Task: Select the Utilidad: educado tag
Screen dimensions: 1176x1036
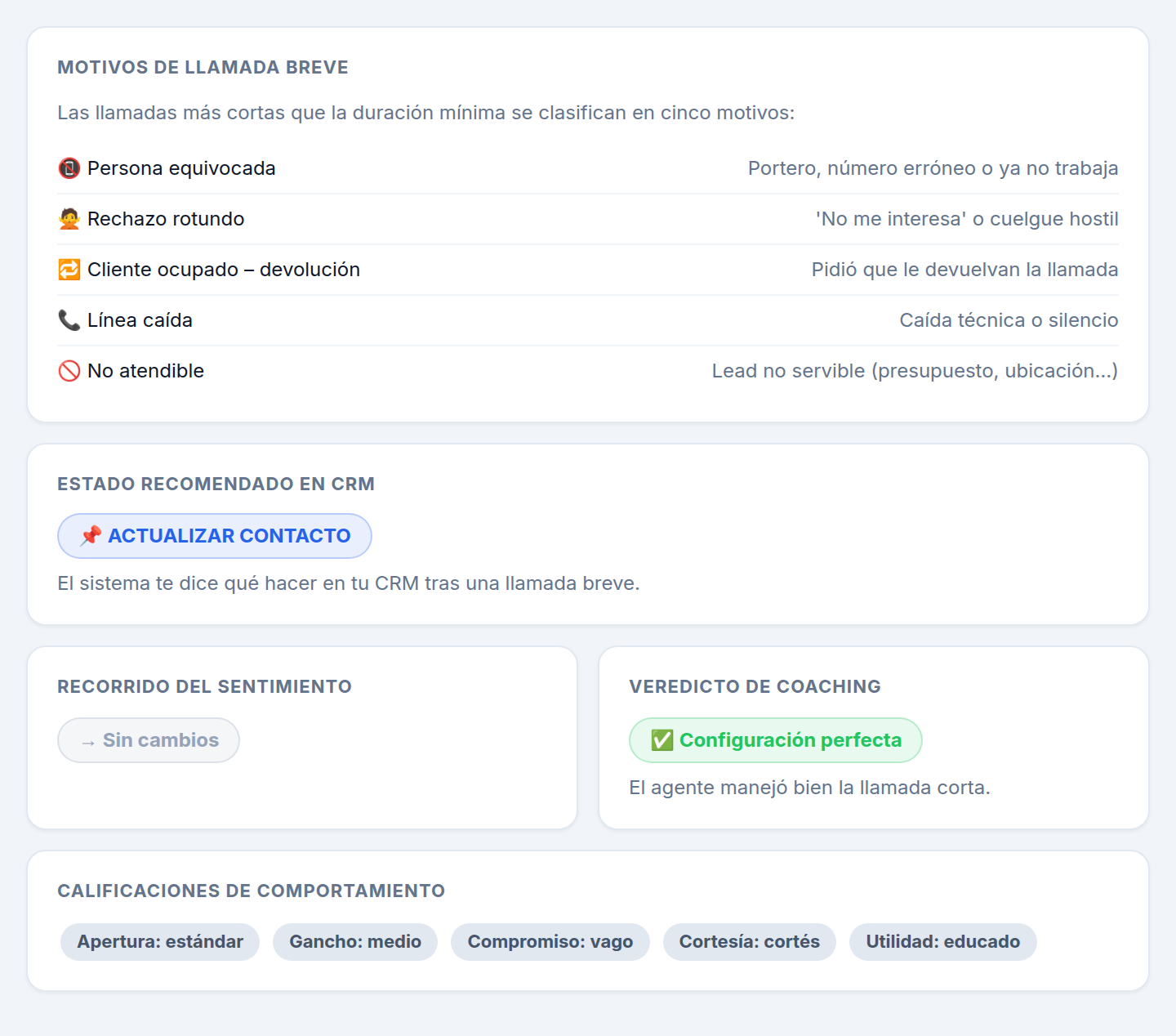Action: click(943, 942)
